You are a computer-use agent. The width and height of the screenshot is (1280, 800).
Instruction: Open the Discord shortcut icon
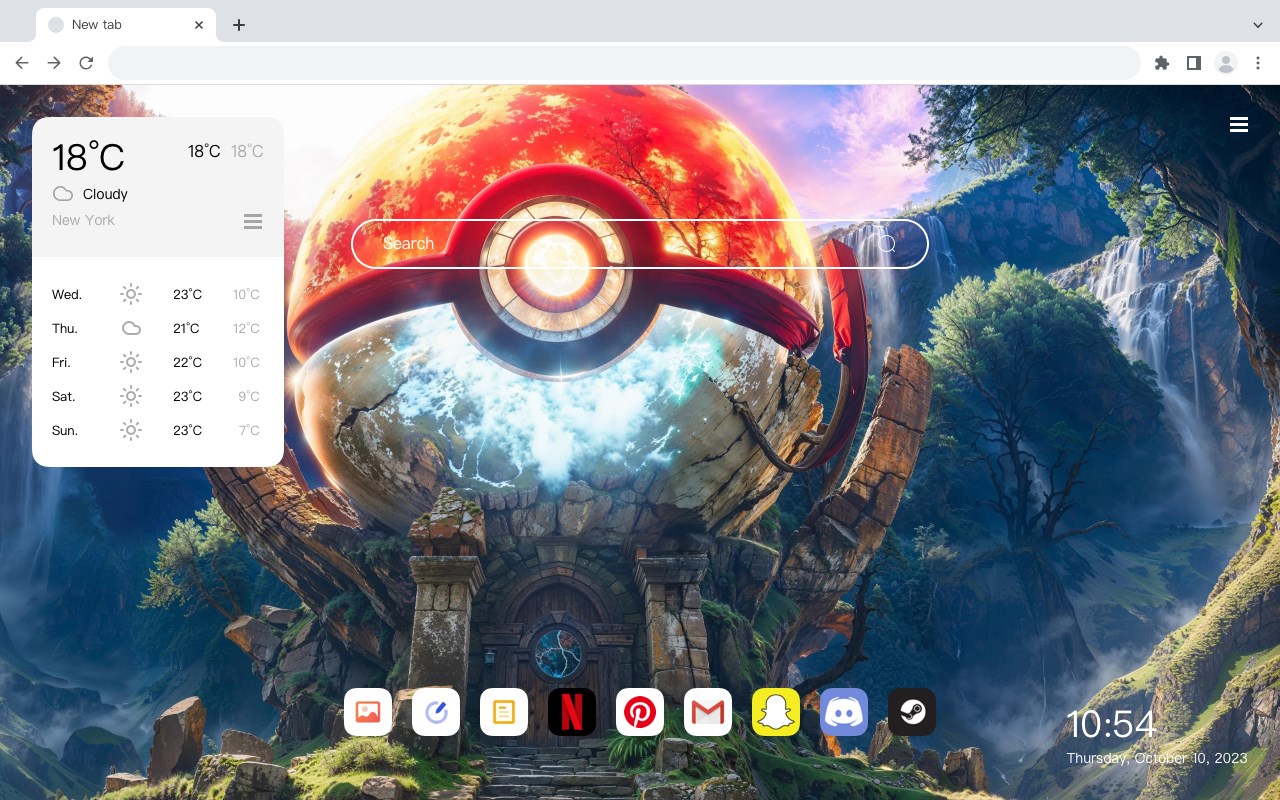[x=844, y=712]
